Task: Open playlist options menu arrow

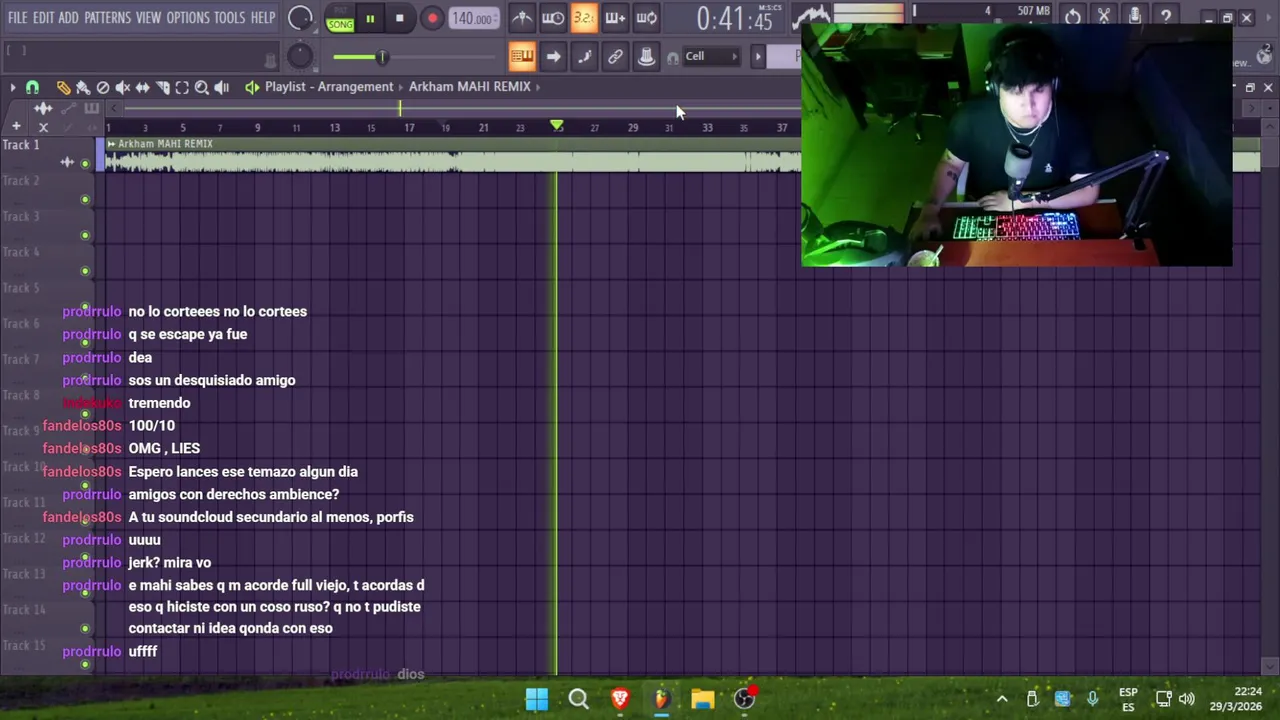Action: click(12, 87)
